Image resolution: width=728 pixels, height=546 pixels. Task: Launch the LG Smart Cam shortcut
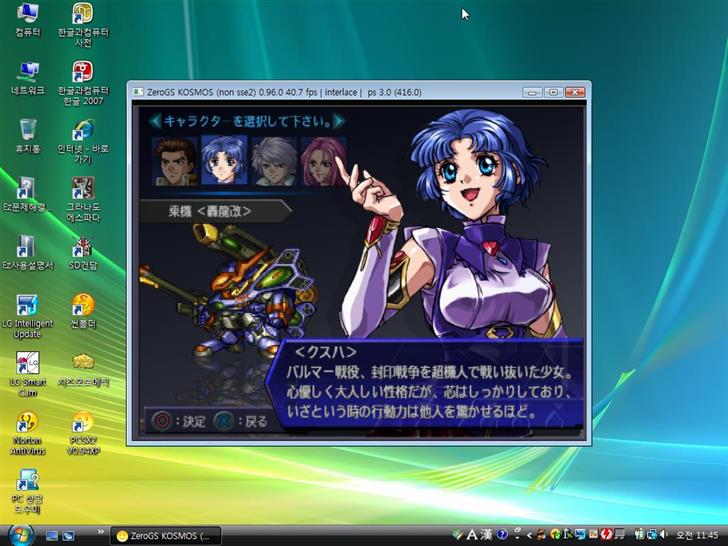27,375
